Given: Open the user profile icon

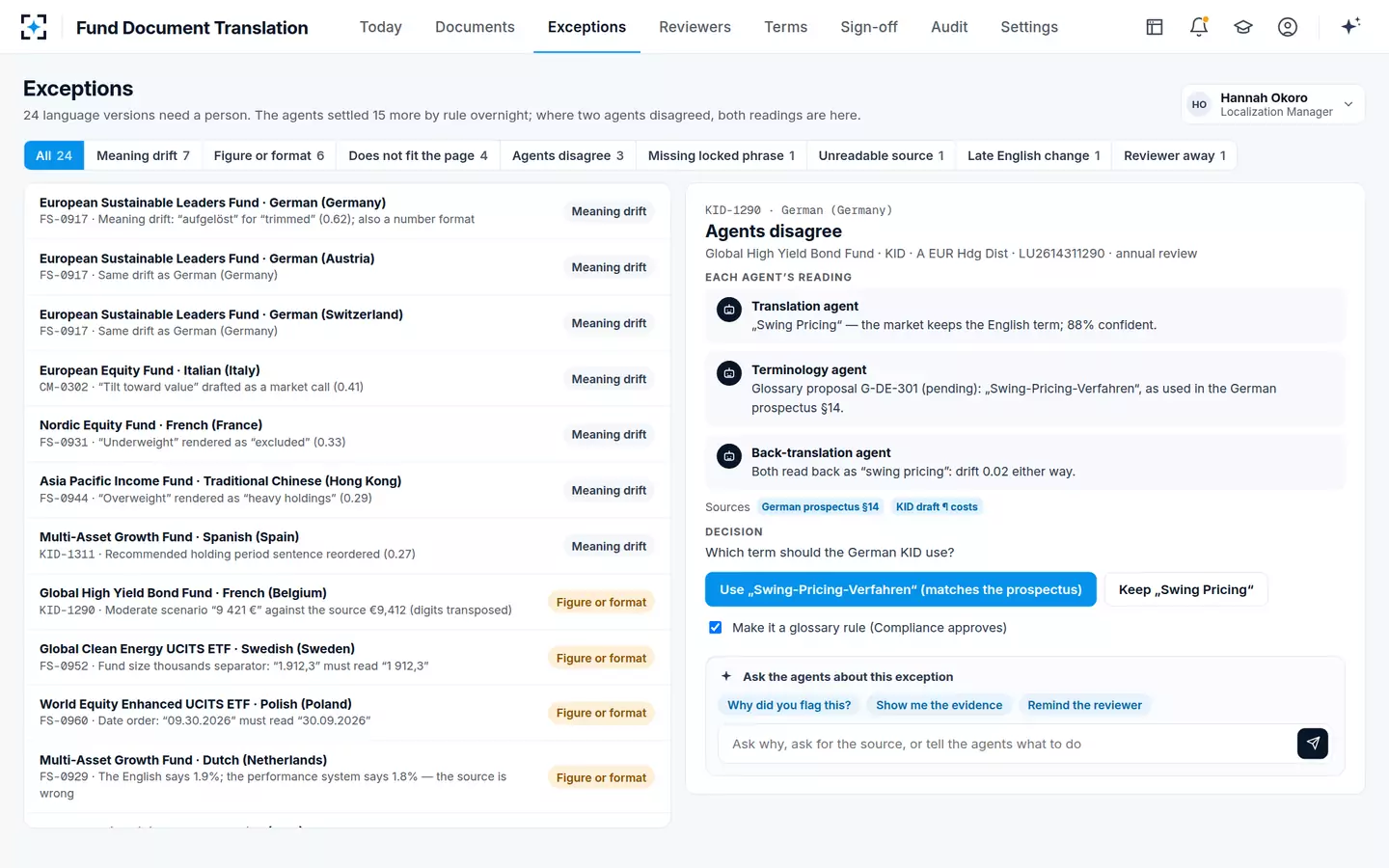Looking at the screenshot, I should 1288,27.
